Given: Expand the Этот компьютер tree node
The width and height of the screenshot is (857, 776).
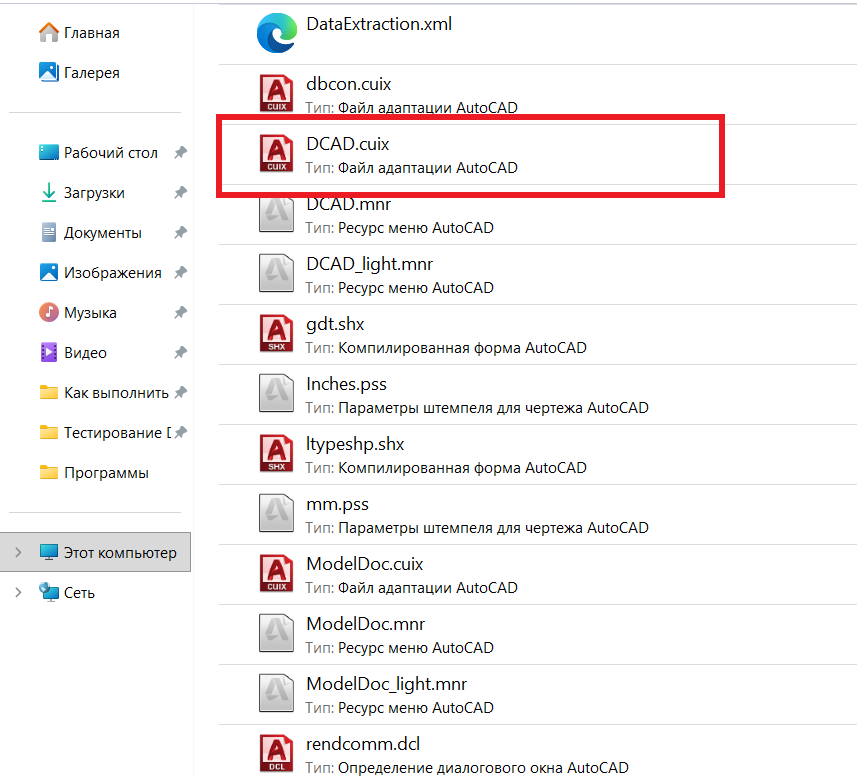Looking at the screenshot, I should tap(18, 552).
